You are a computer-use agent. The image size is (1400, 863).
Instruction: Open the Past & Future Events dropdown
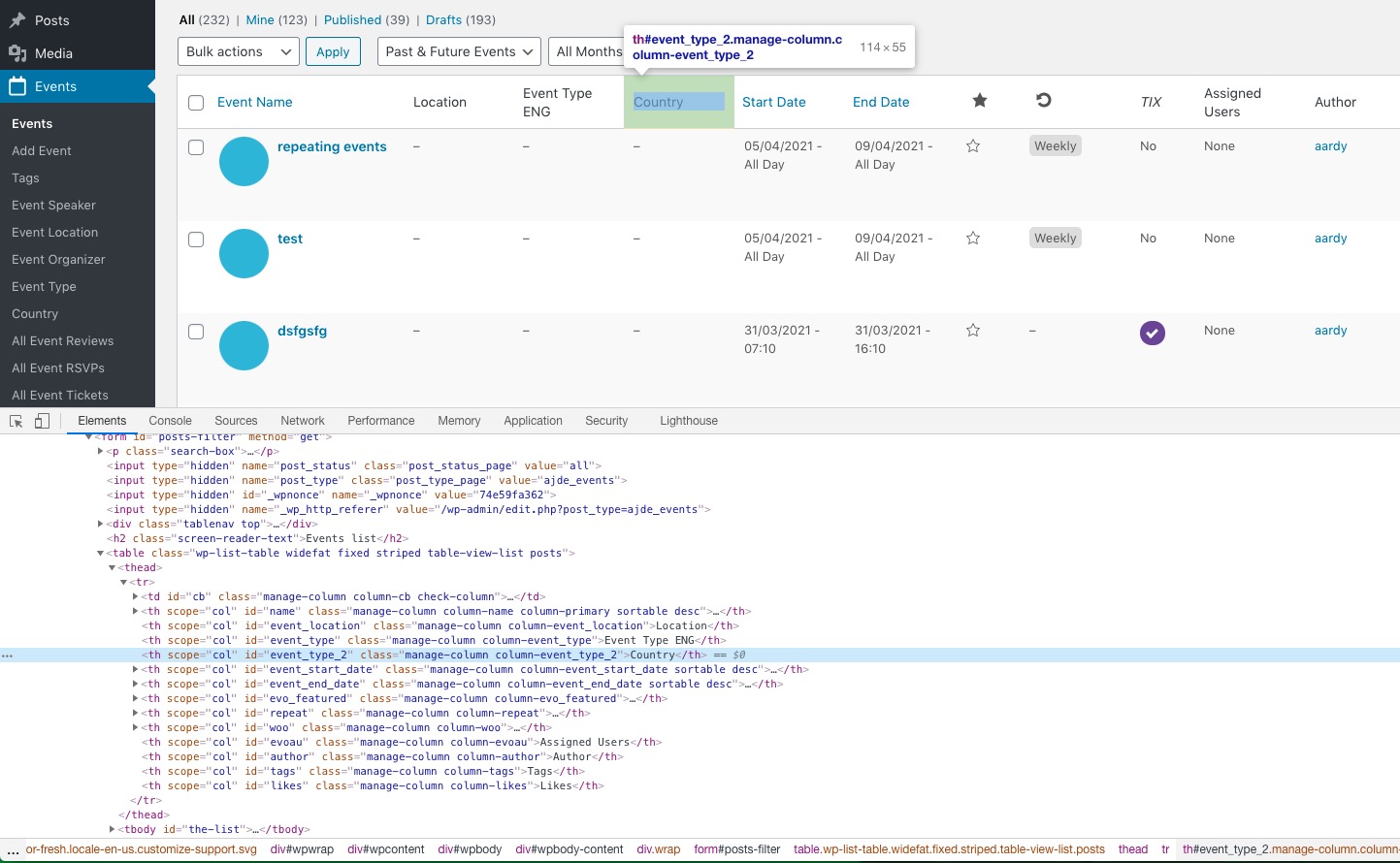point(458,51)
